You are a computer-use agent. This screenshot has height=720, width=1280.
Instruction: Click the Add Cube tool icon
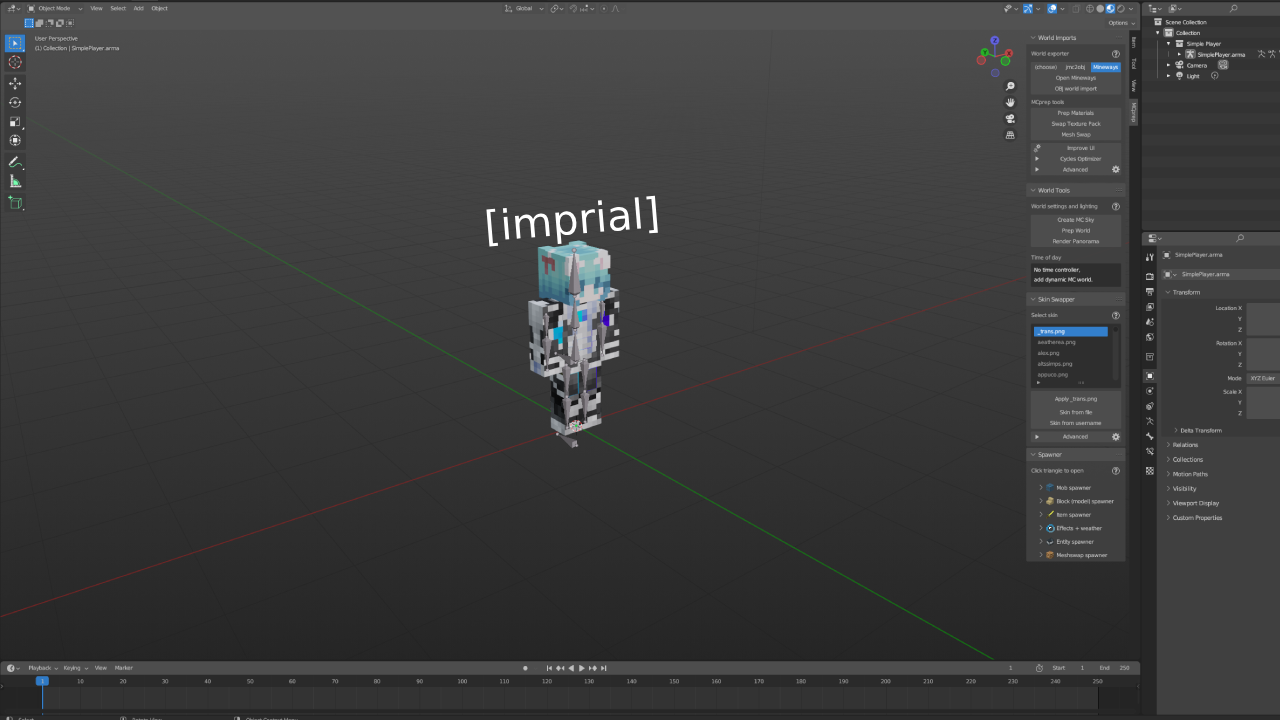coord(15,203)
